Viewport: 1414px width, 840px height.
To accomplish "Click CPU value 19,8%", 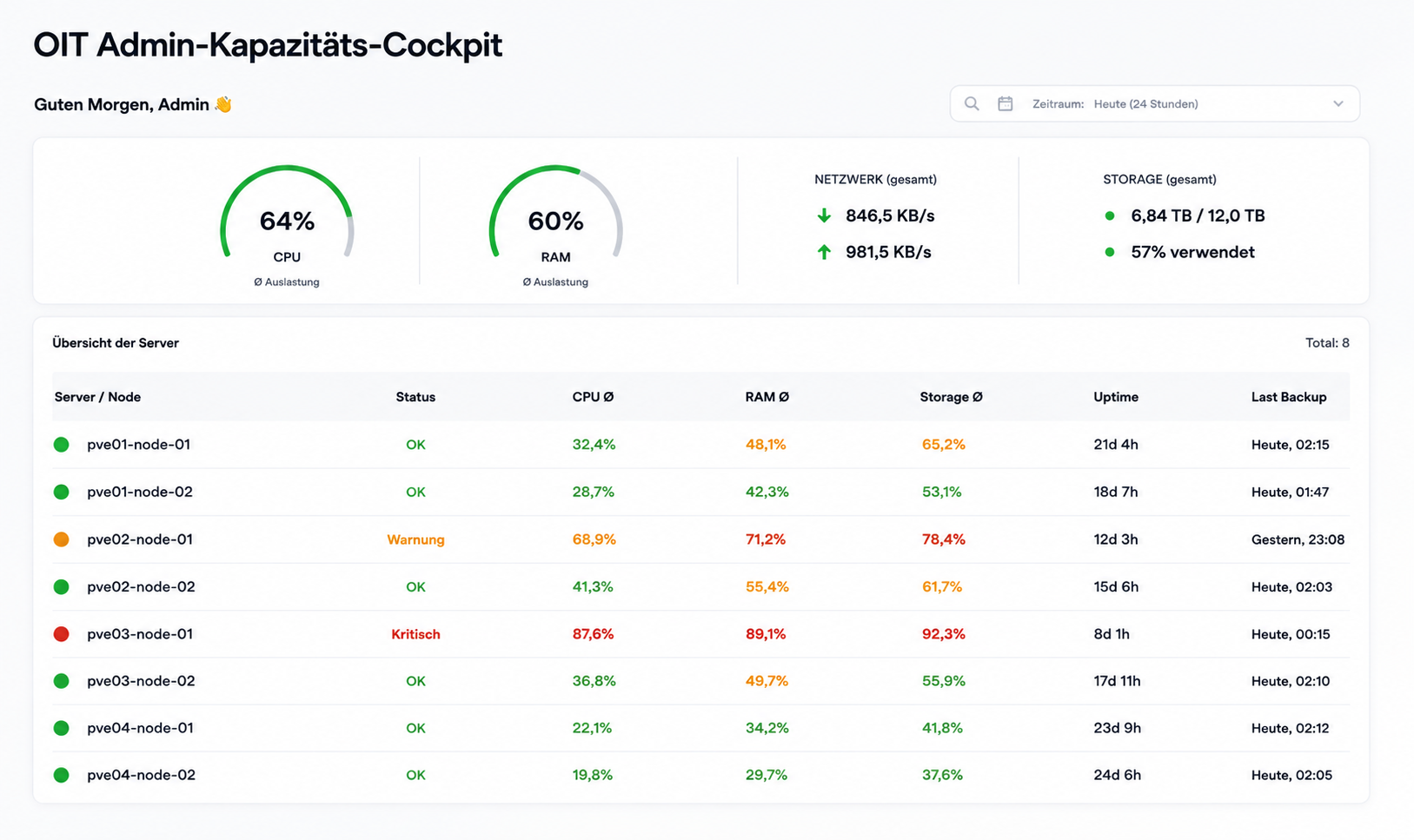I will coord(592,775).
